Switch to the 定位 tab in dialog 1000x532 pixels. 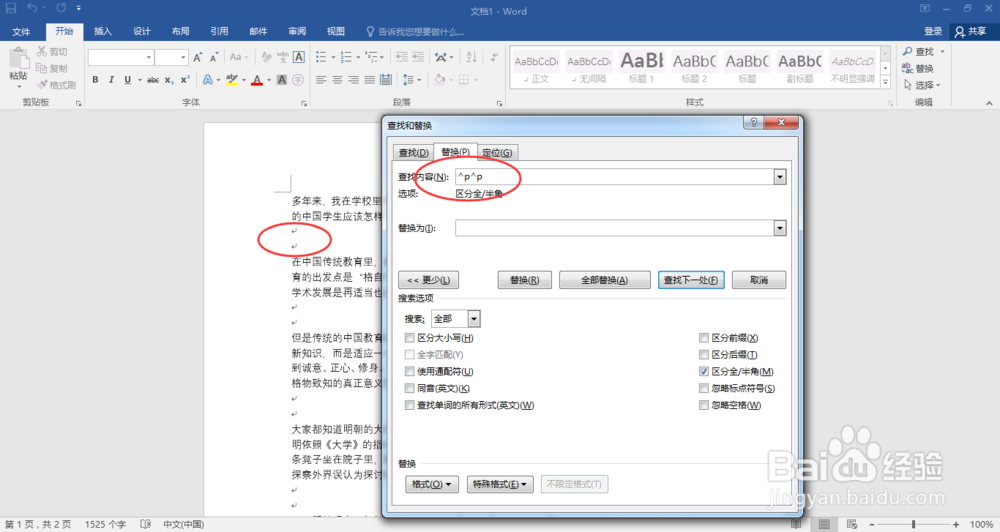(x=497, y=152)
